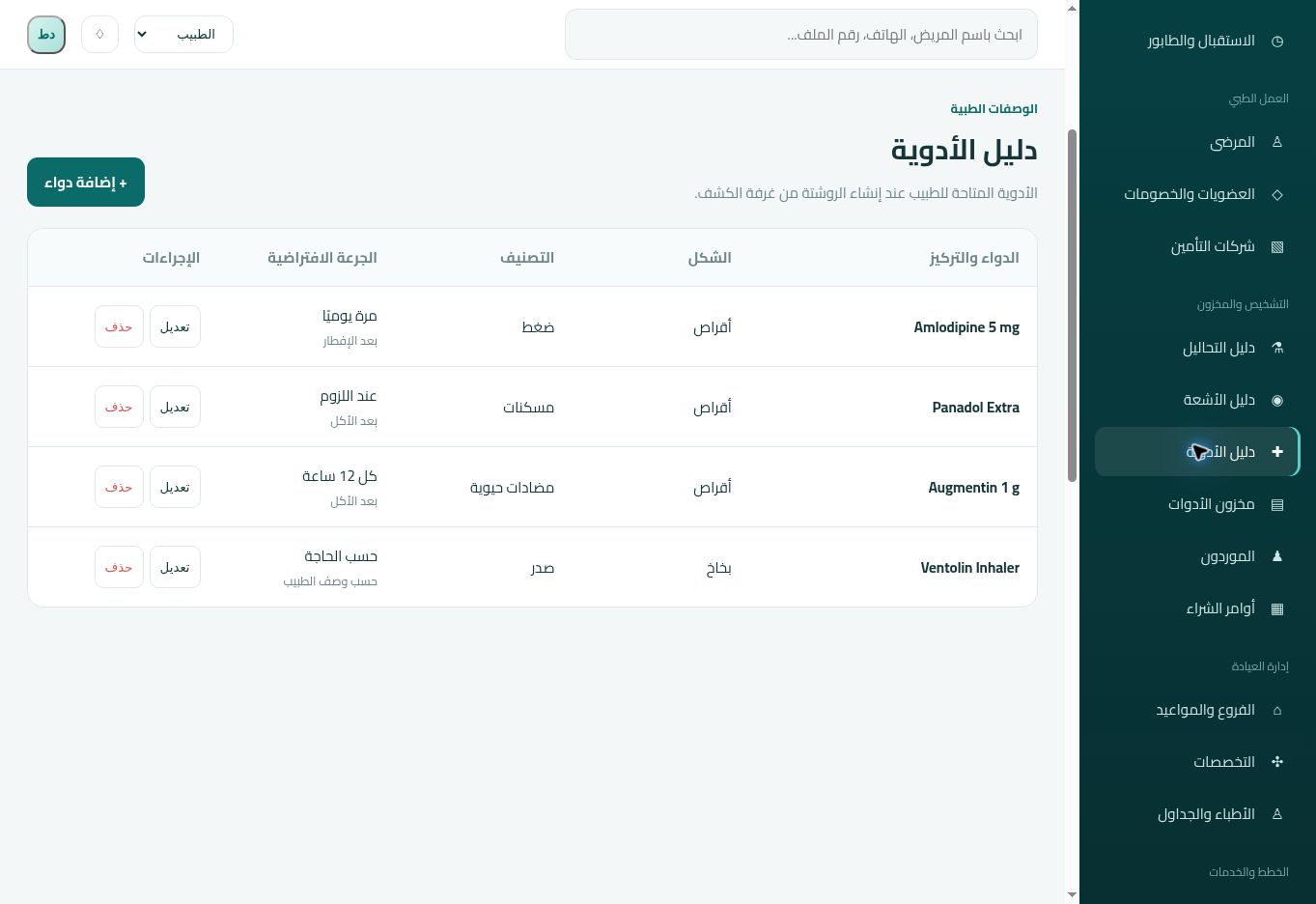
Task: Click حذف for Panadol Extra
Action: point(119,407)
